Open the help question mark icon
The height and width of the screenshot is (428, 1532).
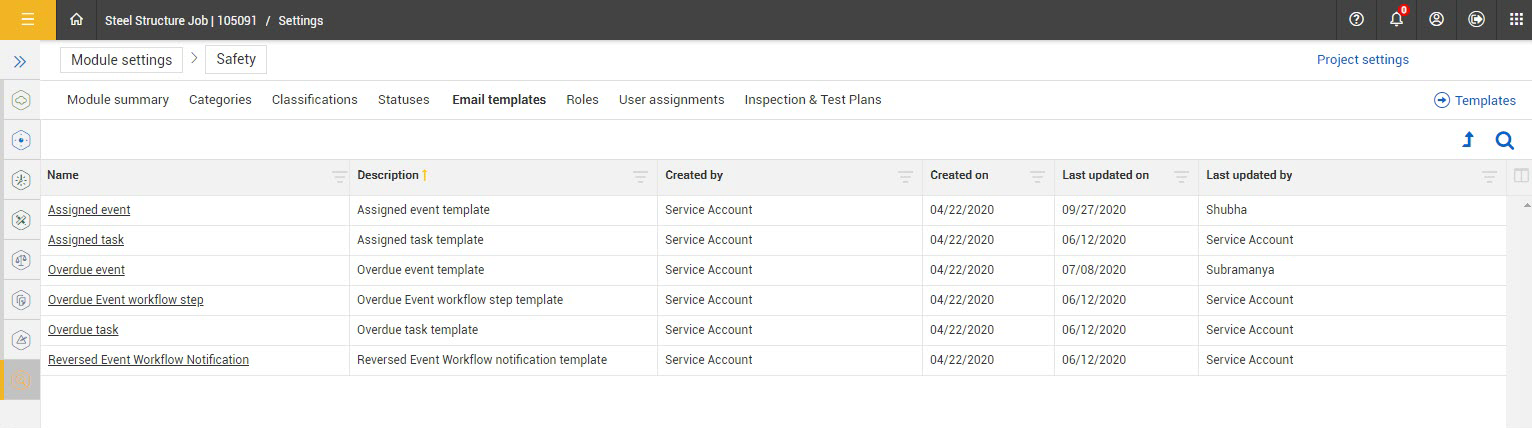[1356, 19]
